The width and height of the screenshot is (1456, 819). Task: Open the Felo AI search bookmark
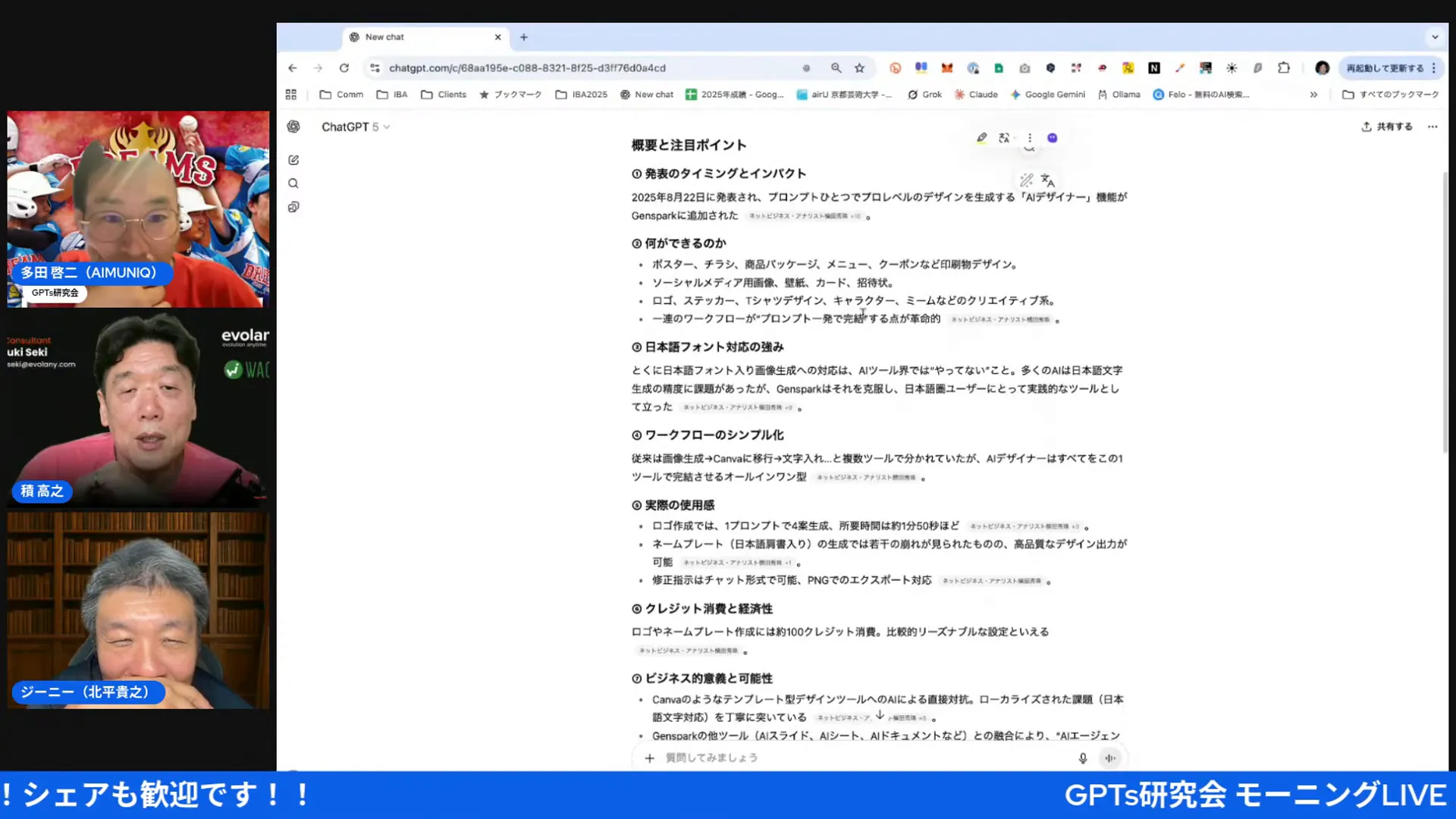tap(1200, 95)
